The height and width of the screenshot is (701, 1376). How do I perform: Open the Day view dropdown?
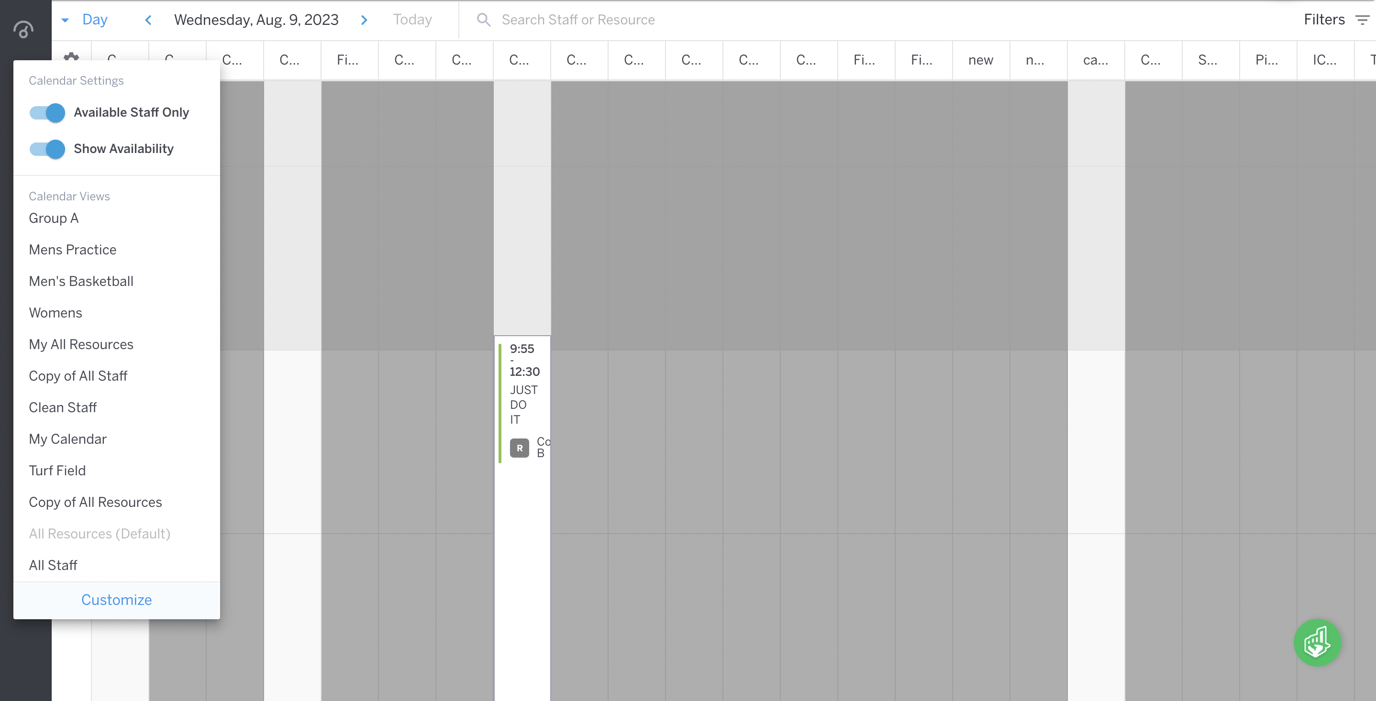point(95,19)
